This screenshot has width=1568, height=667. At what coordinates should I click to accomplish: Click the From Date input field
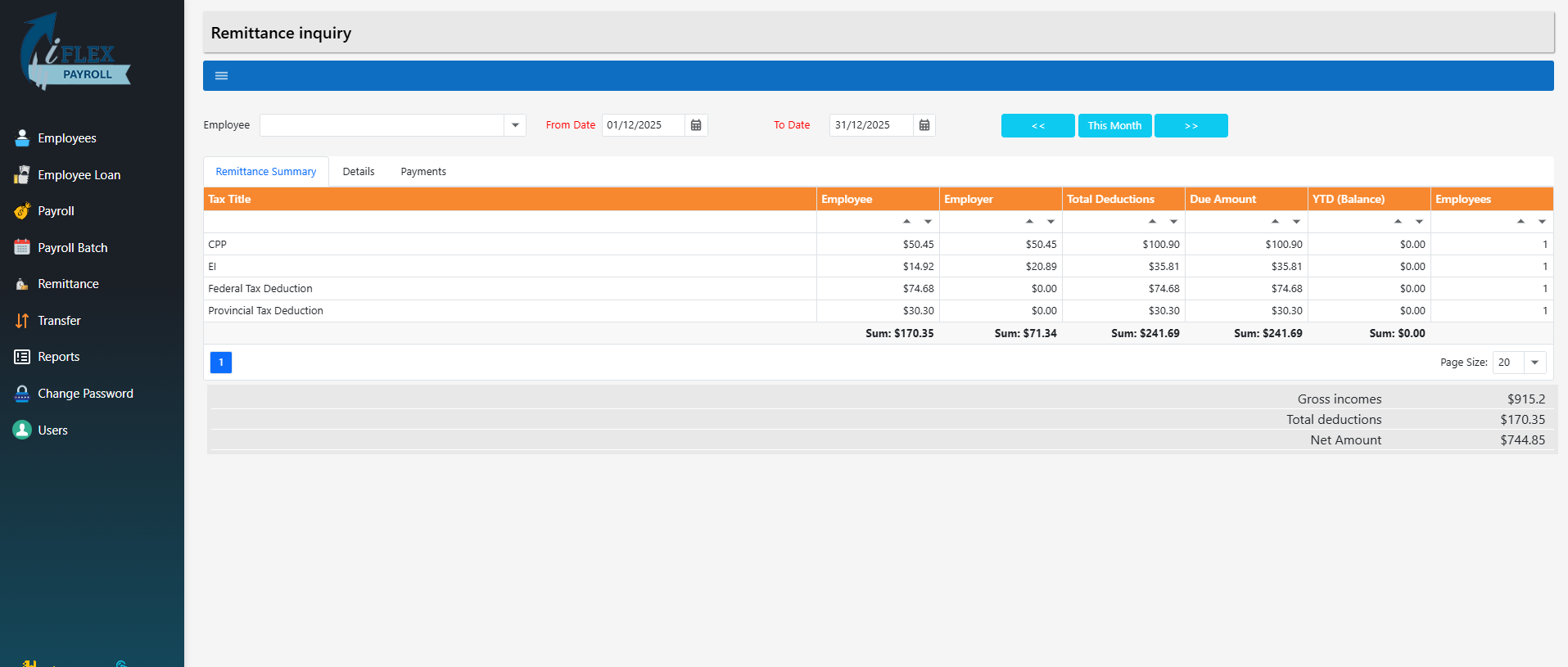click(644, 125)
